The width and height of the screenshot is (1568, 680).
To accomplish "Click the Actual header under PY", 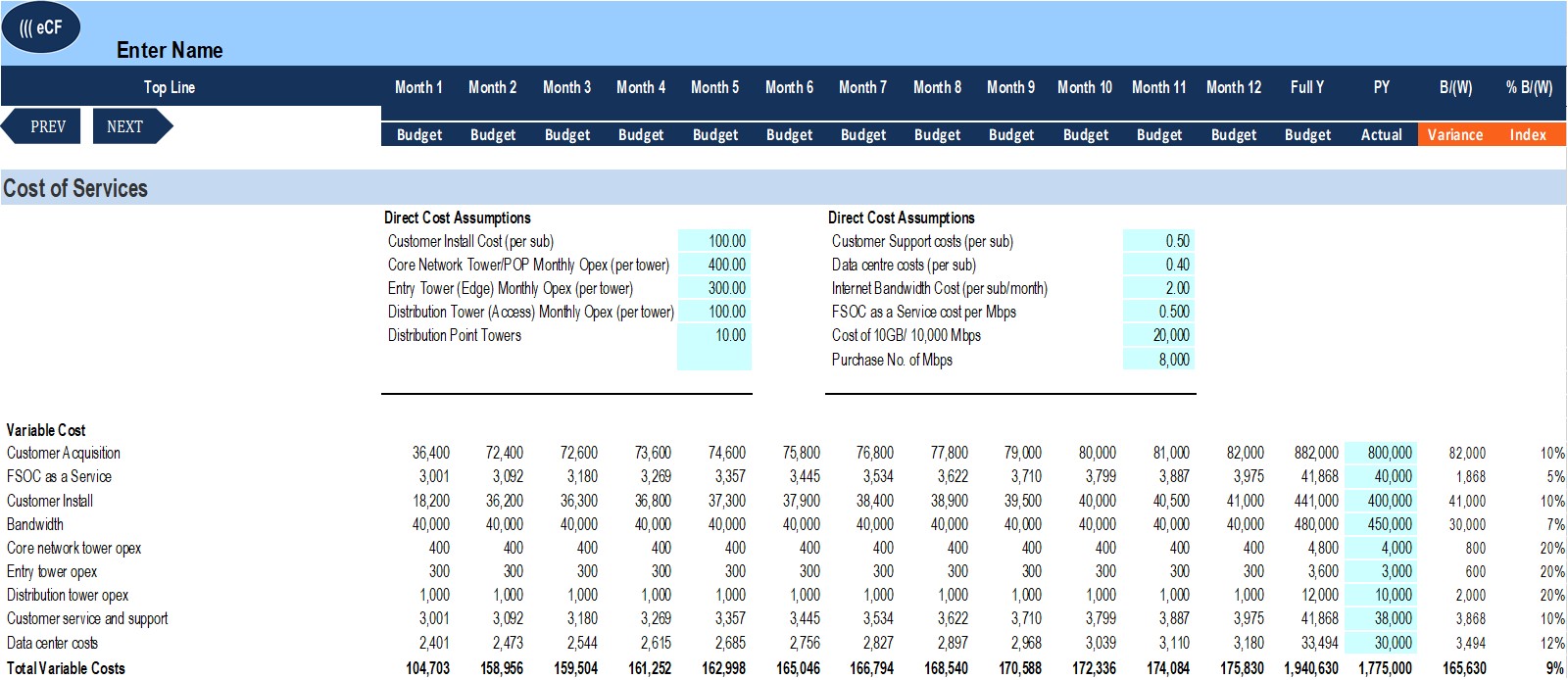I will click(1382, 135).
